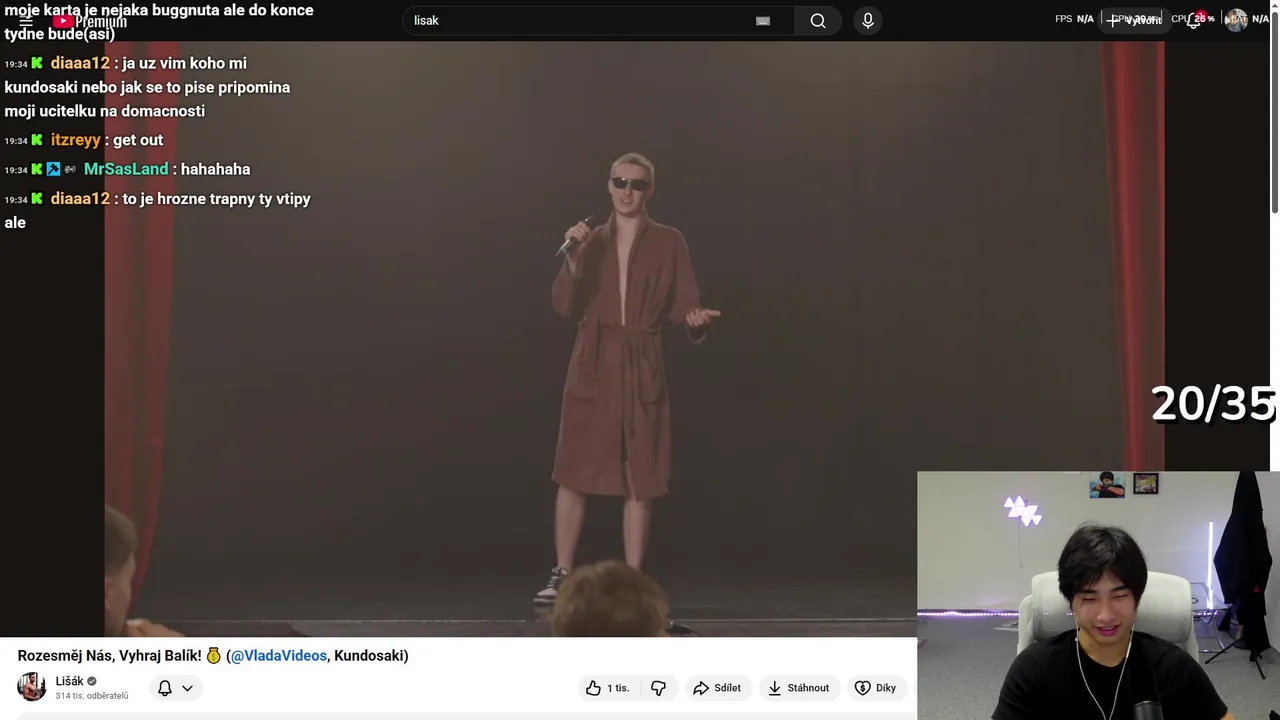This screenshot has height=720, width=1280.
Task: Click the chat message 'get out'
Action: pyautogui.click(x=138, y=140)
